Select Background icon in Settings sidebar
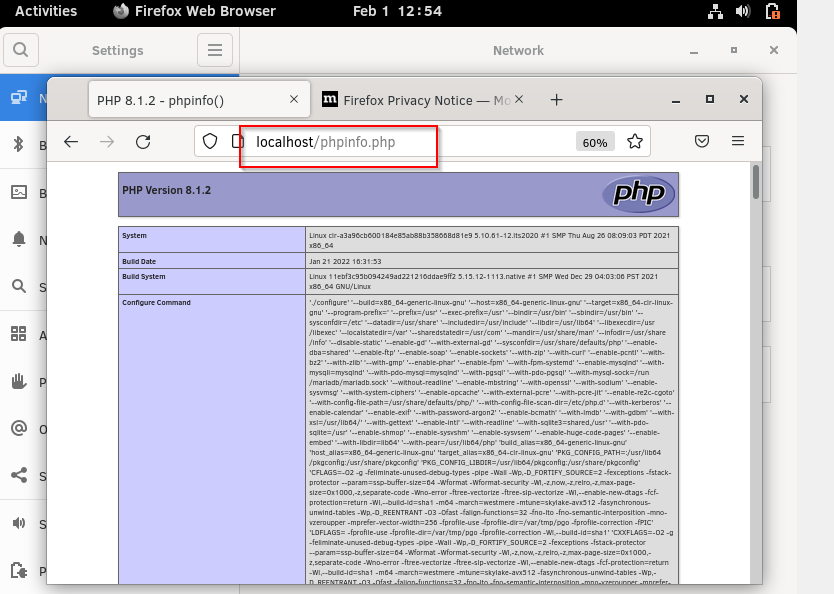This screenshot has width=834, height=594. pos(19,192)
